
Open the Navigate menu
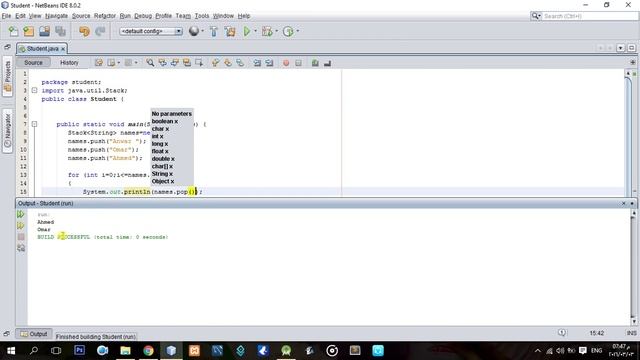56,16
